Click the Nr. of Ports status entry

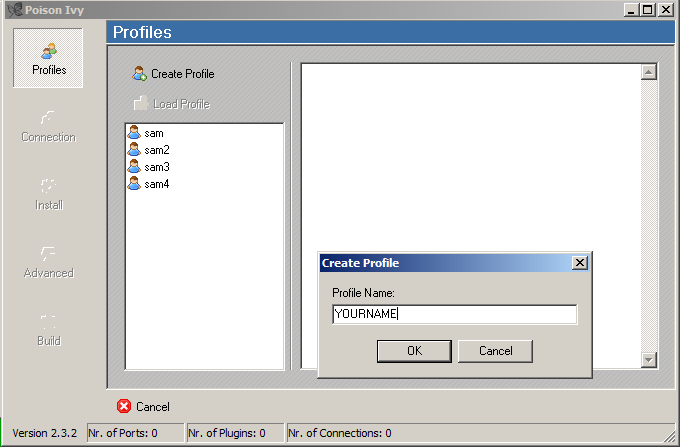click(x=136, y=433)
